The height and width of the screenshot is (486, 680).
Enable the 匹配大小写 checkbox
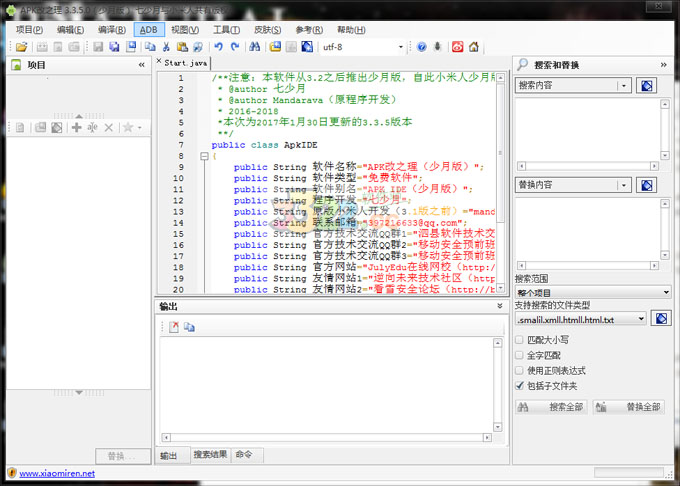point(520,340)
